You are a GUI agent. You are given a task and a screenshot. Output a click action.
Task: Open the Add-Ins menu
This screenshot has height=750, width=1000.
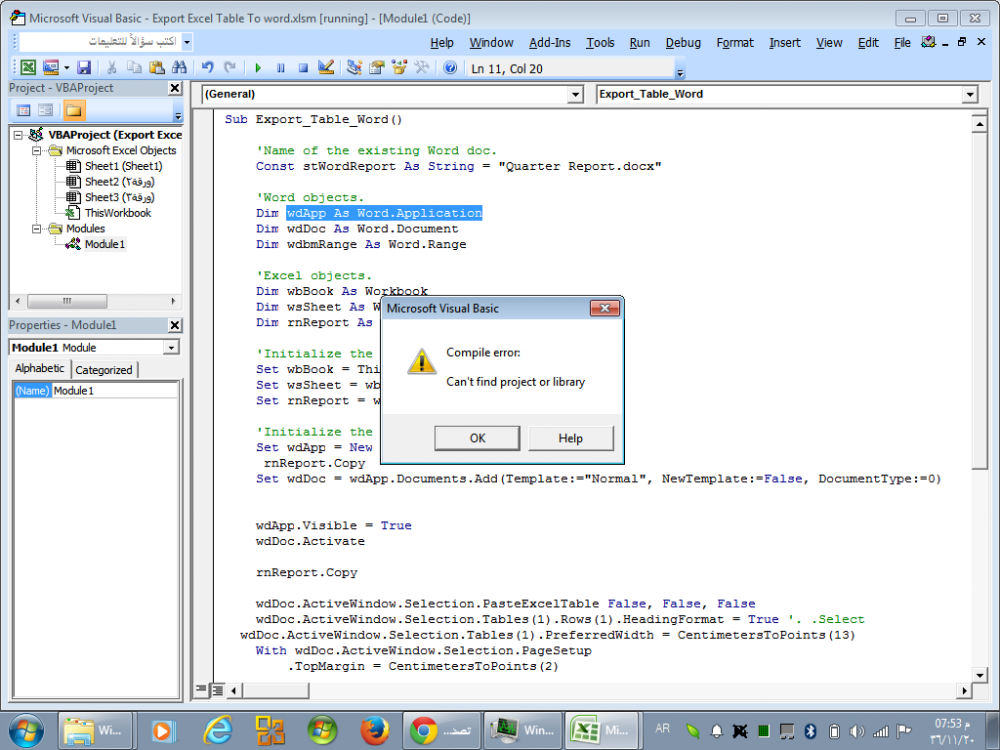click(x=550, y=43)
